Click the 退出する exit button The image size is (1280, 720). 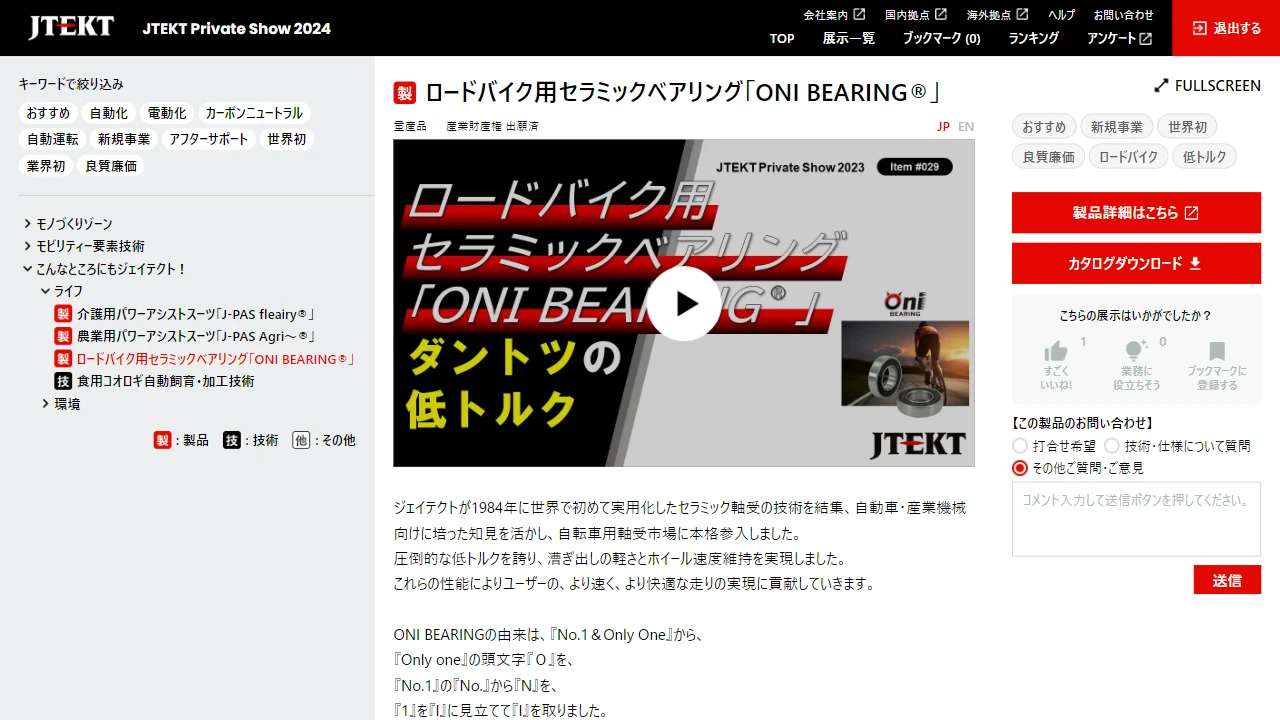click(1226, 28)
